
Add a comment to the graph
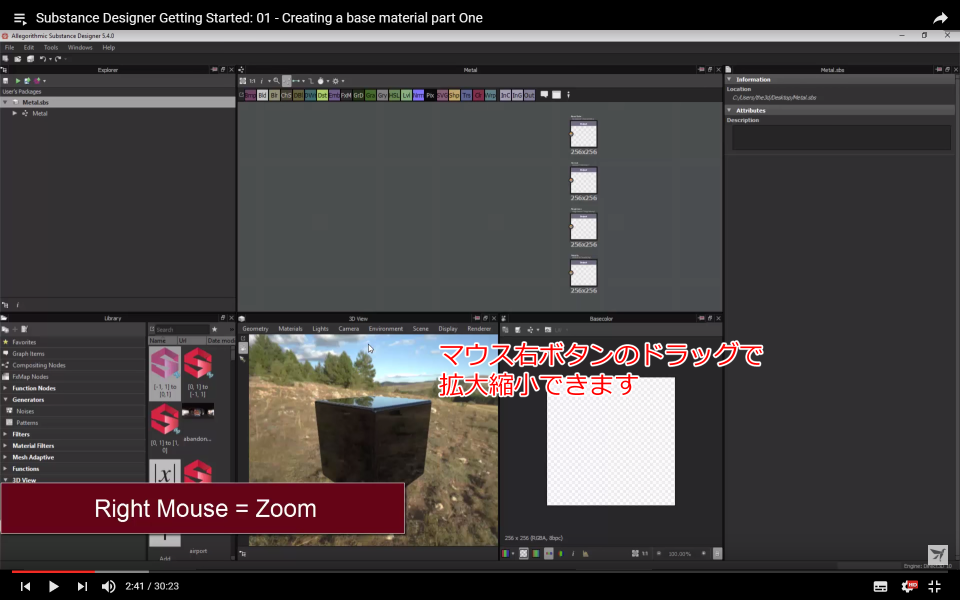[545, 95]
